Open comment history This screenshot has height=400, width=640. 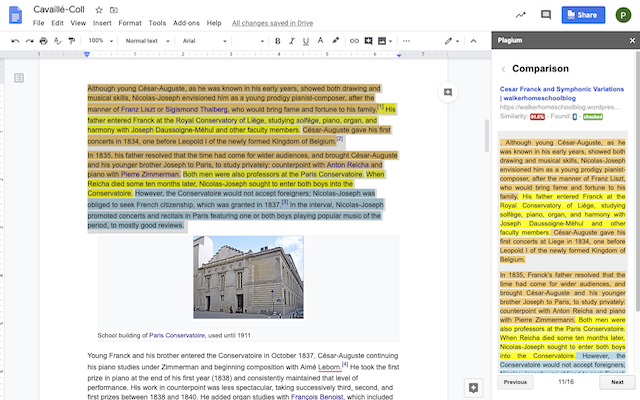tap(546, 15)
